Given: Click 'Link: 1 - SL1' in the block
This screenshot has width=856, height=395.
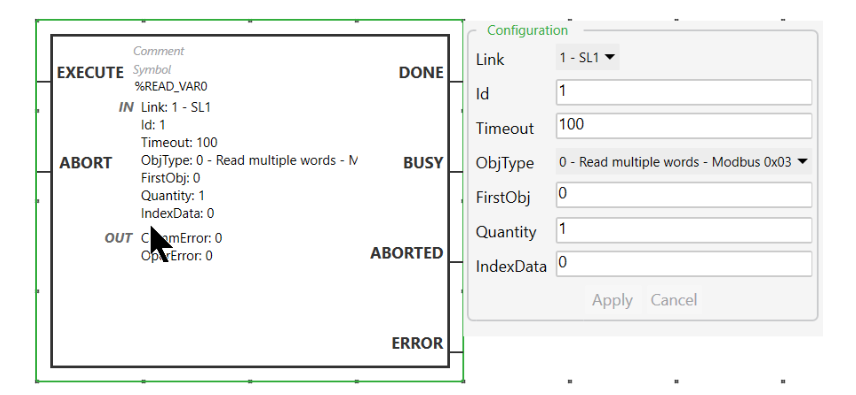Looking at the screenshot, I should 176,107.
